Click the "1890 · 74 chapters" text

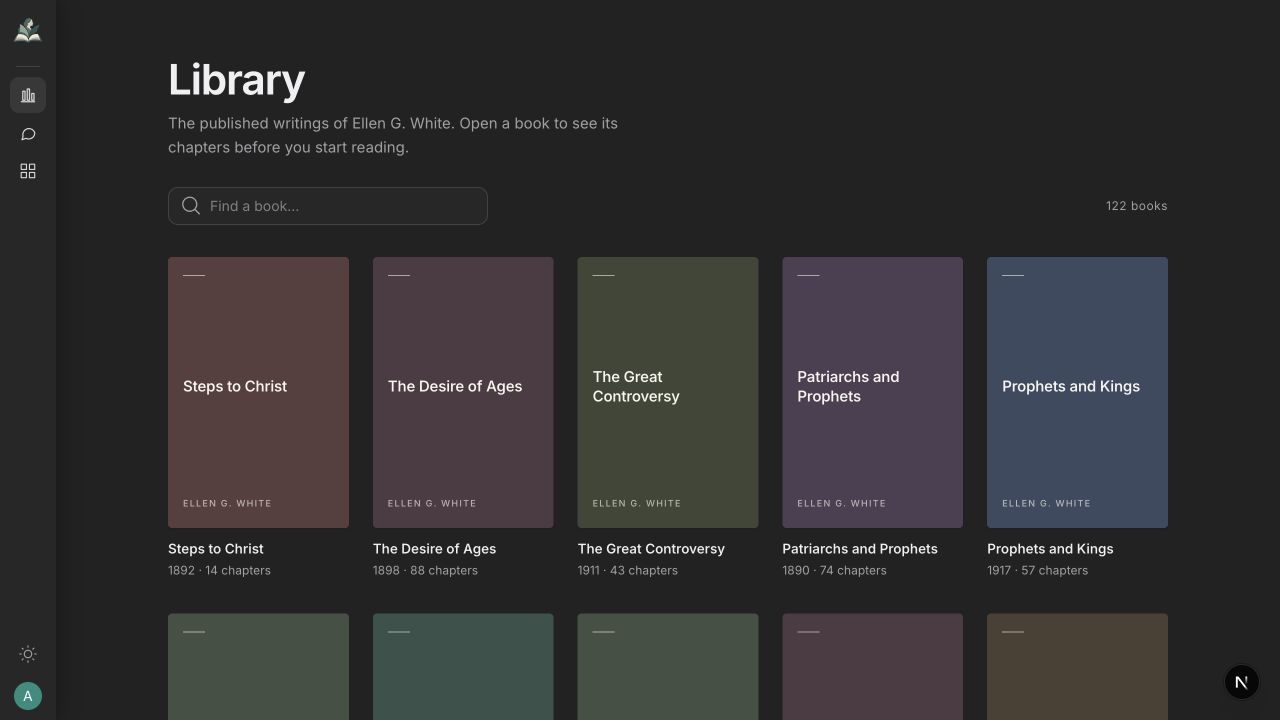pyautogui.click(x=834, y=570)
